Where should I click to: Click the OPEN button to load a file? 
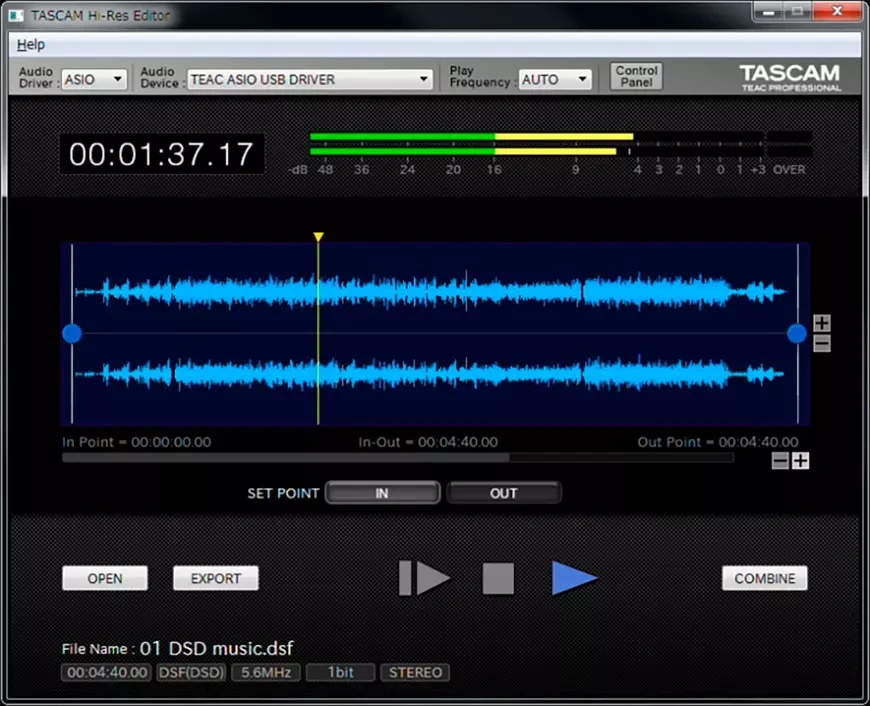(104, 578)
